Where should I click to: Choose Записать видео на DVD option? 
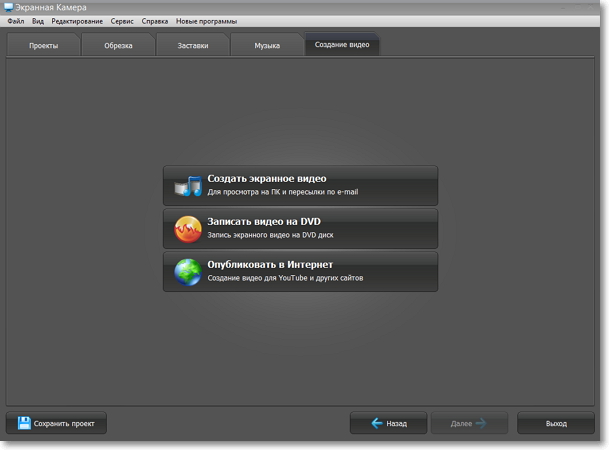(300, 229)
